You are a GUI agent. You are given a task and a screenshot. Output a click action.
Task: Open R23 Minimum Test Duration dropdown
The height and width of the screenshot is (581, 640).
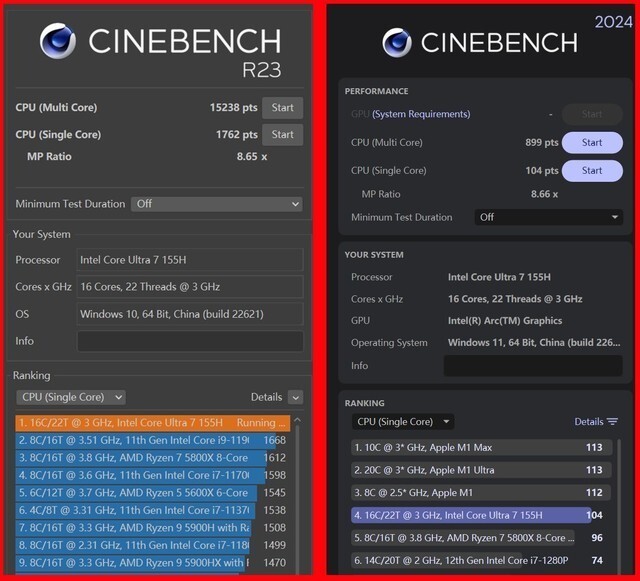(x=216, y=204)
